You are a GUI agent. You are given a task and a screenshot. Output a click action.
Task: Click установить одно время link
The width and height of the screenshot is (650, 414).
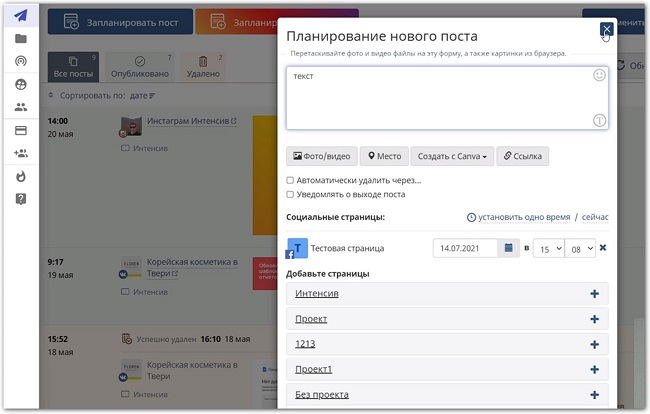click(518, 217)
